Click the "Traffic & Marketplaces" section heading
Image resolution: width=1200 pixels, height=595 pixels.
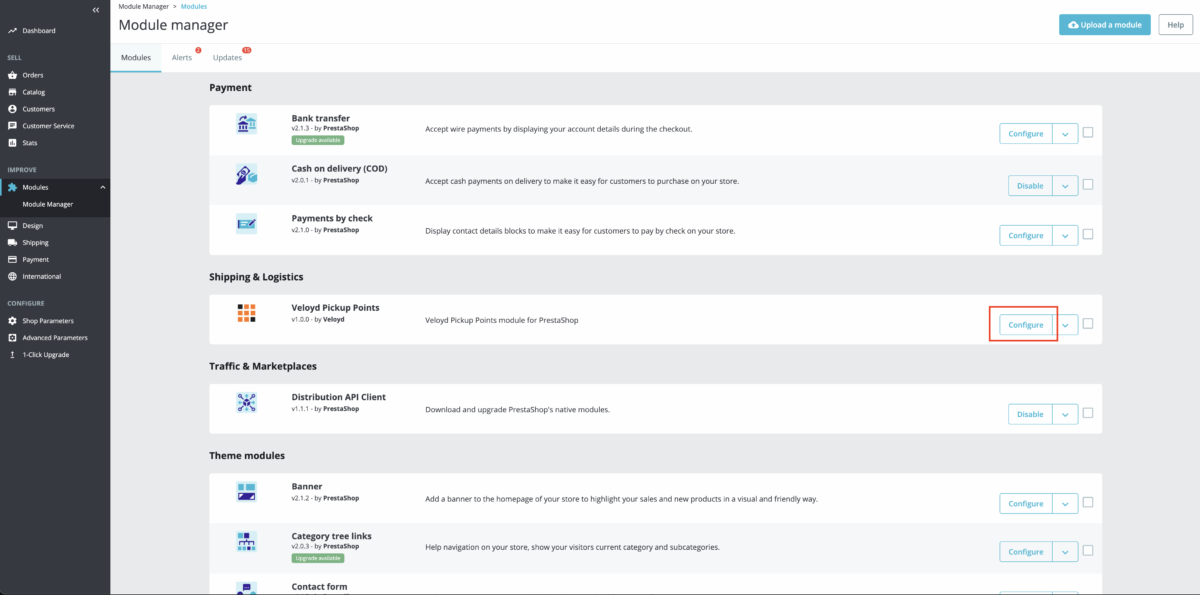point(263,366)
